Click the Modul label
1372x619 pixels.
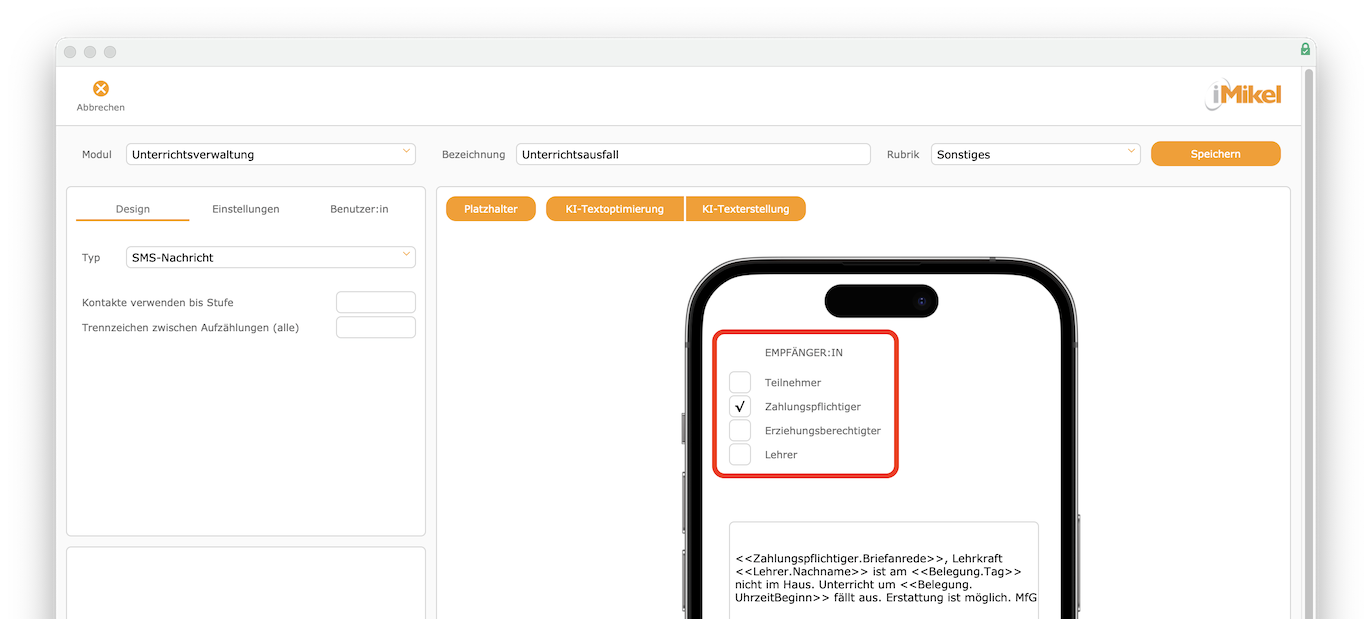97,155
